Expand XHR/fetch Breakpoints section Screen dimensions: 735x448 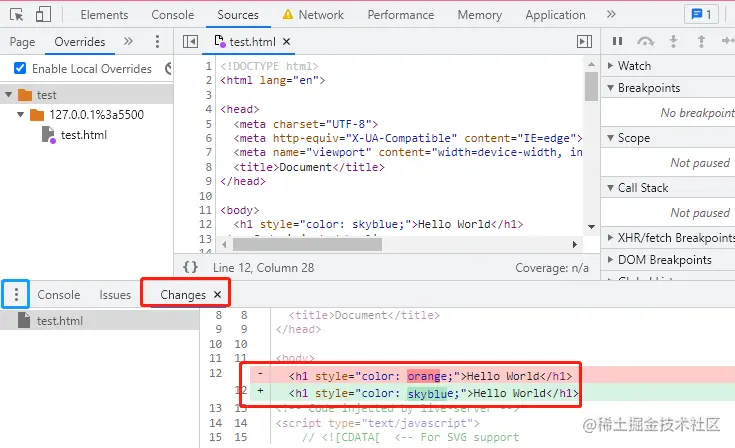(668, 238)
